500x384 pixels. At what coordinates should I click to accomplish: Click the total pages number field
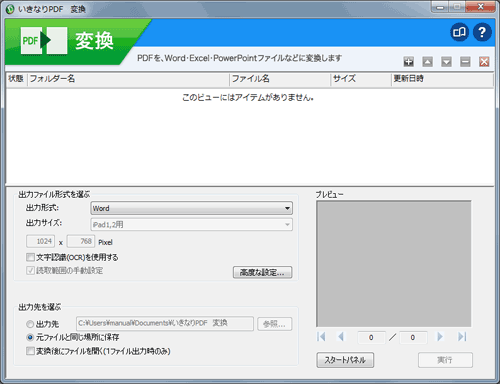(x=413, y=337)
